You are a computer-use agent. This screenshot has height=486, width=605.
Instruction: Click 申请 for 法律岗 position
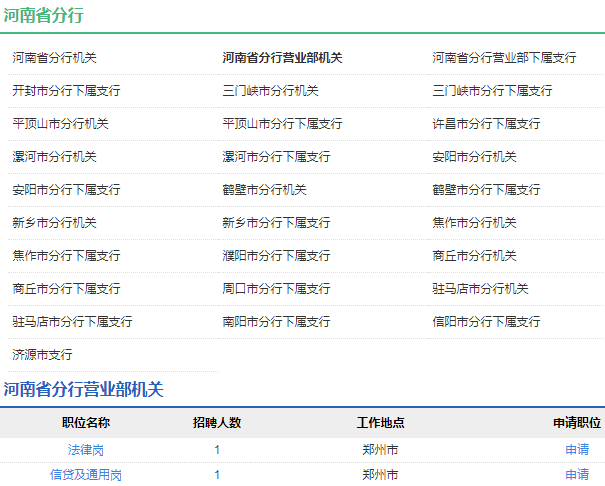pos(577,450)
